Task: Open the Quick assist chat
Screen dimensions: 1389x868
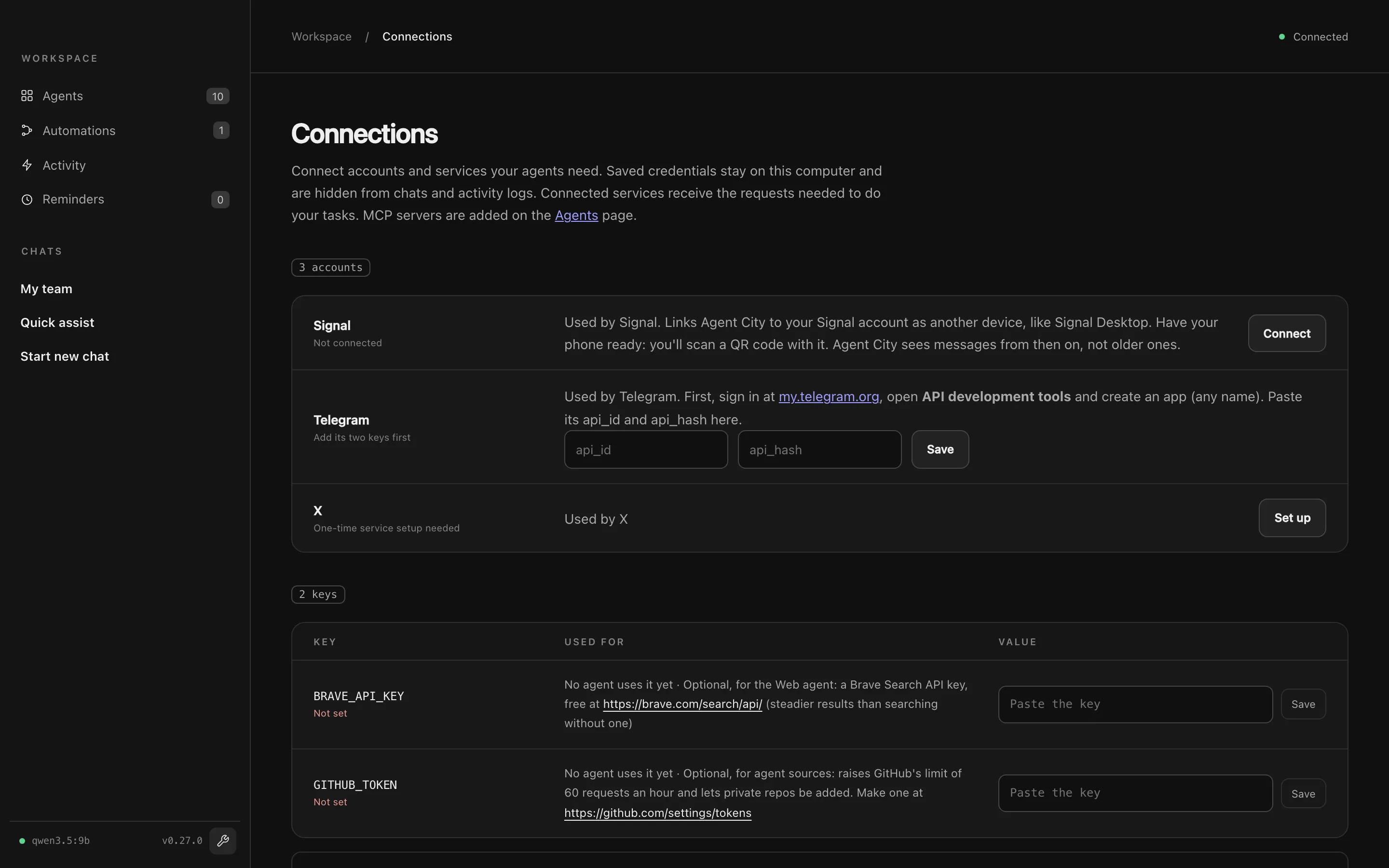Action: (57, 323)
